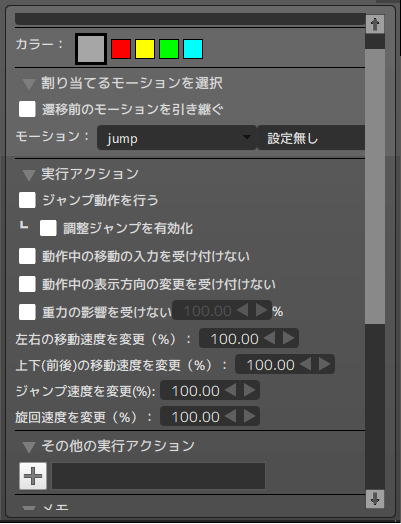
Task: Increase ジャンプ速度 with right arrow
Action: tap(250, 390)
